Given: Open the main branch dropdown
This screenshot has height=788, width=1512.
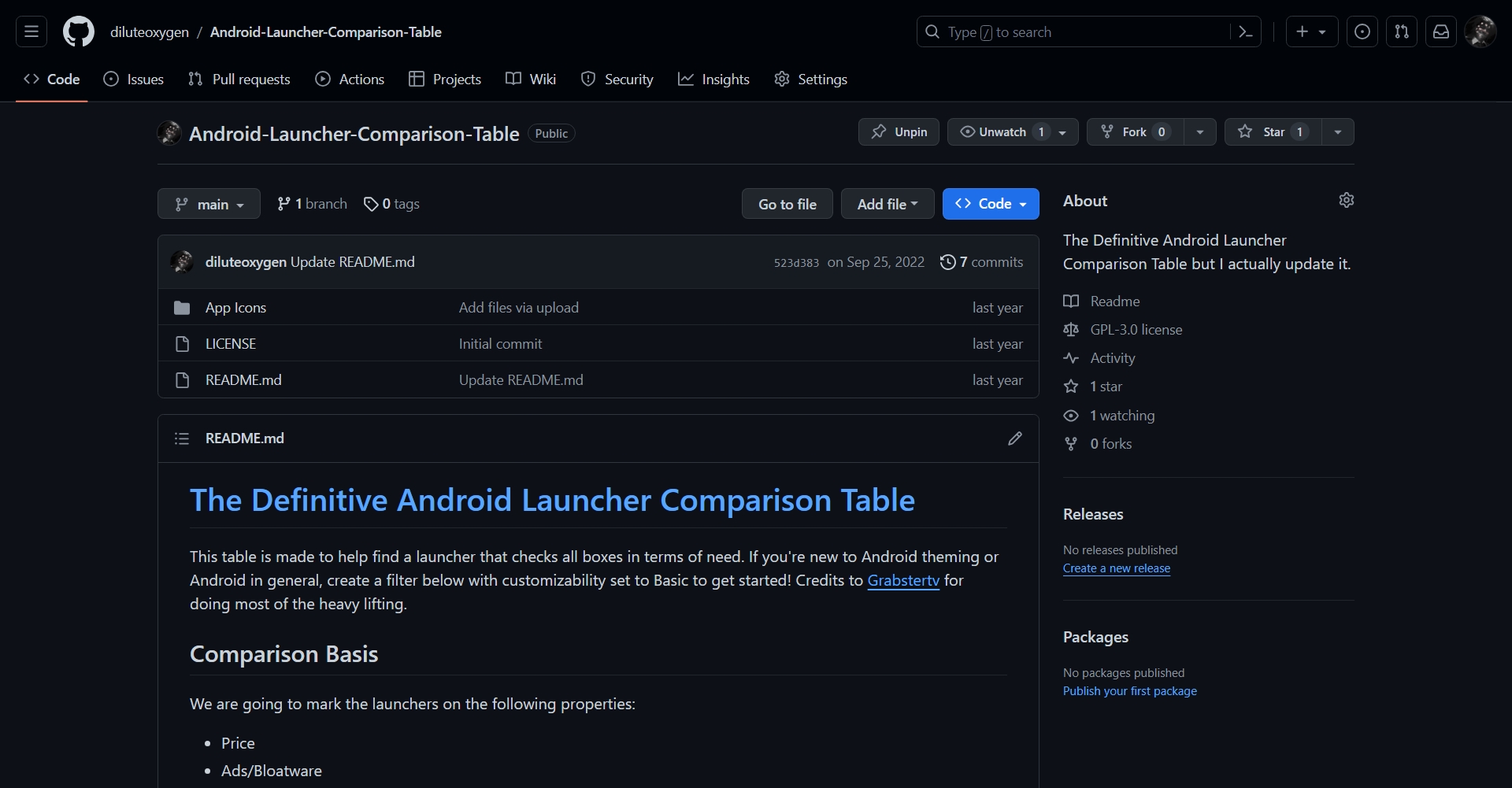Looking at the screenshot, I should coord(209,204).
